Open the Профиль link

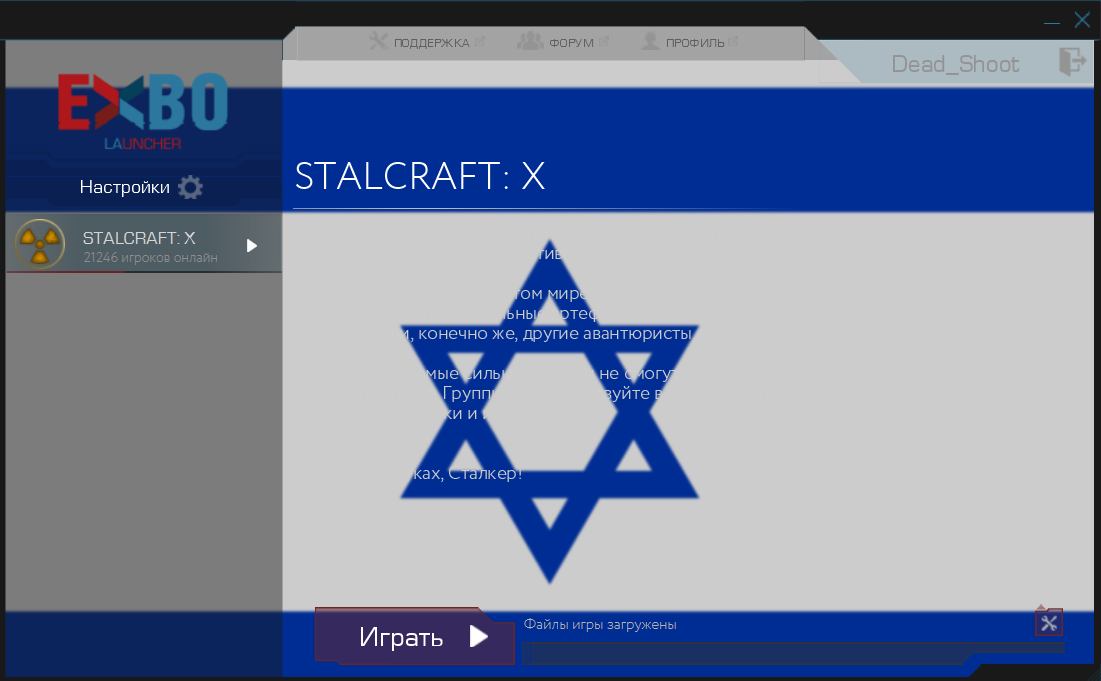pyautogui.click(x=690, y=42)
